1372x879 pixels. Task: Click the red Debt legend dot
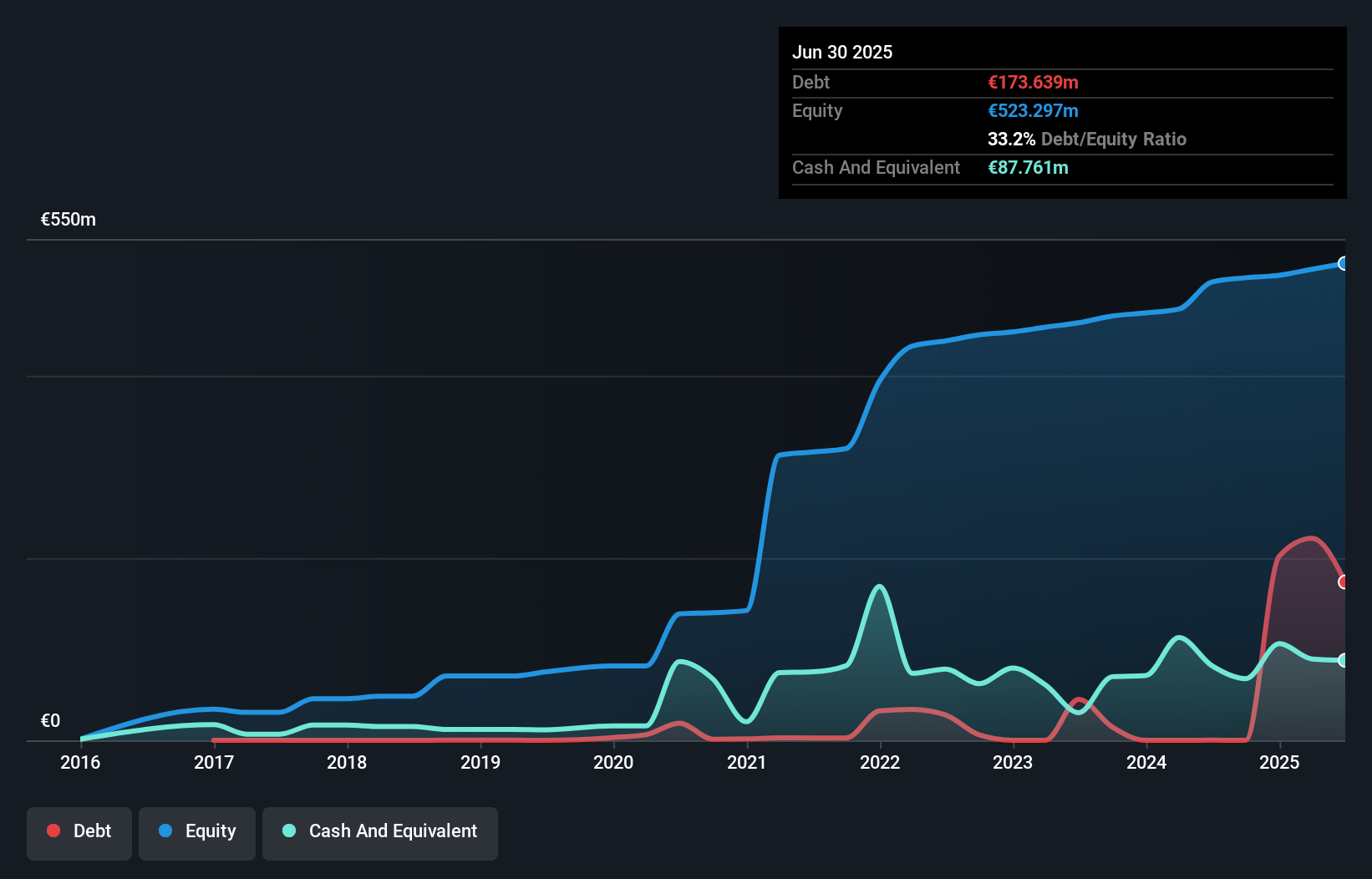[x=53, y=831]
